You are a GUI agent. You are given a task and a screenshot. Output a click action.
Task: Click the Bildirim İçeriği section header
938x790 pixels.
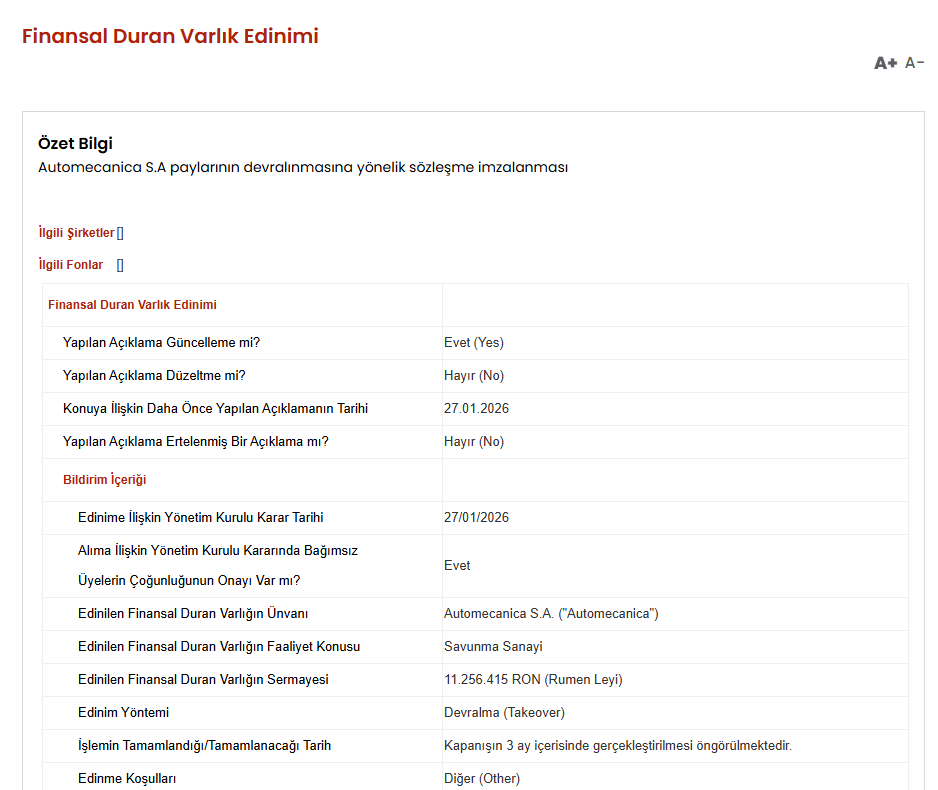pos(104,480)
